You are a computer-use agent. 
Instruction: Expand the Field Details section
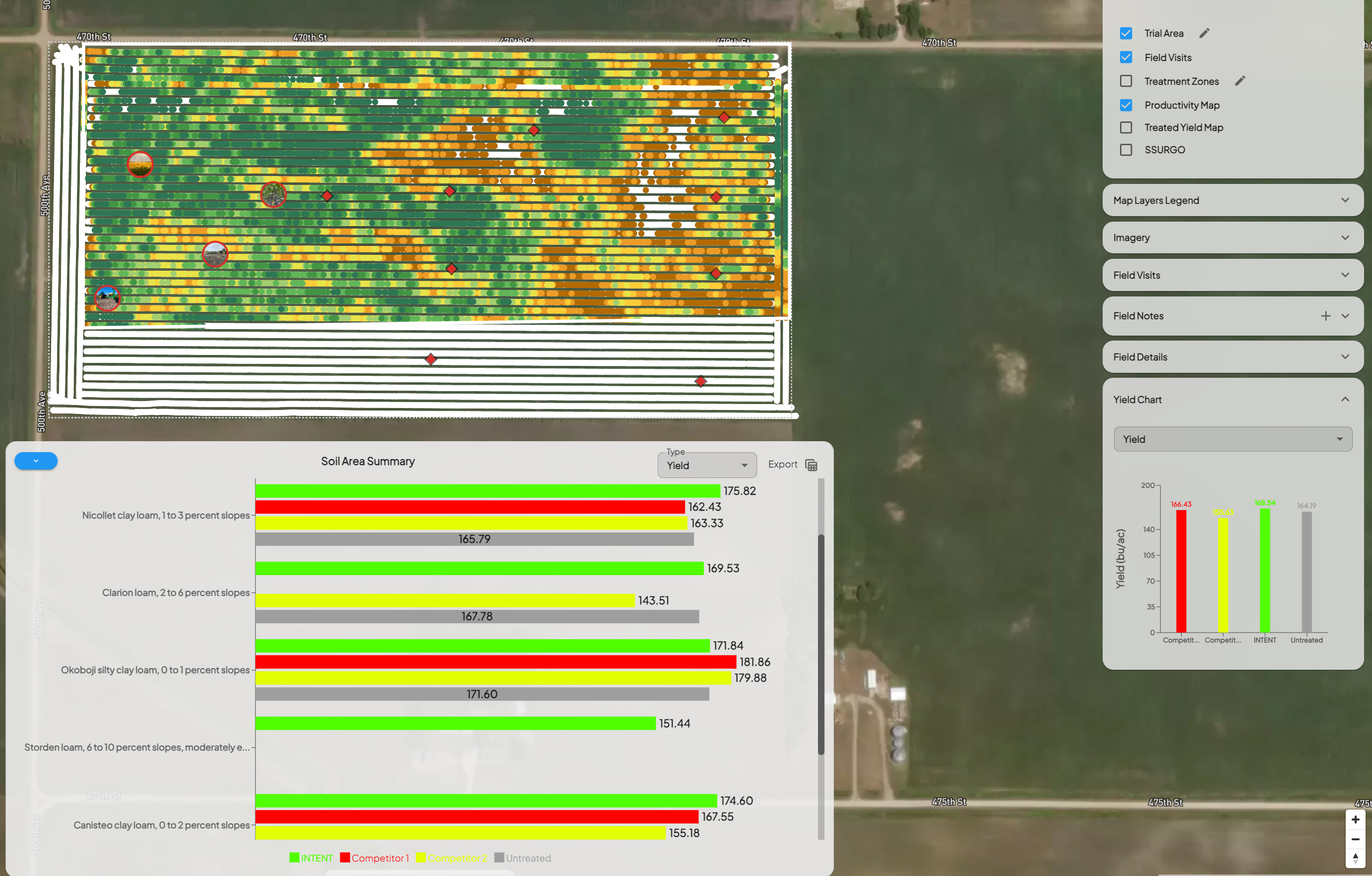click(x=1233, y=357)
